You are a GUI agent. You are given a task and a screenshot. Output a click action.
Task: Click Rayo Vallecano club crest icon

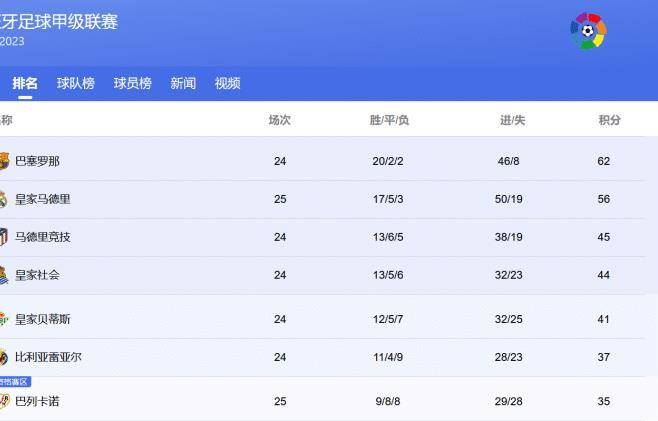click(x=4, y=401)
